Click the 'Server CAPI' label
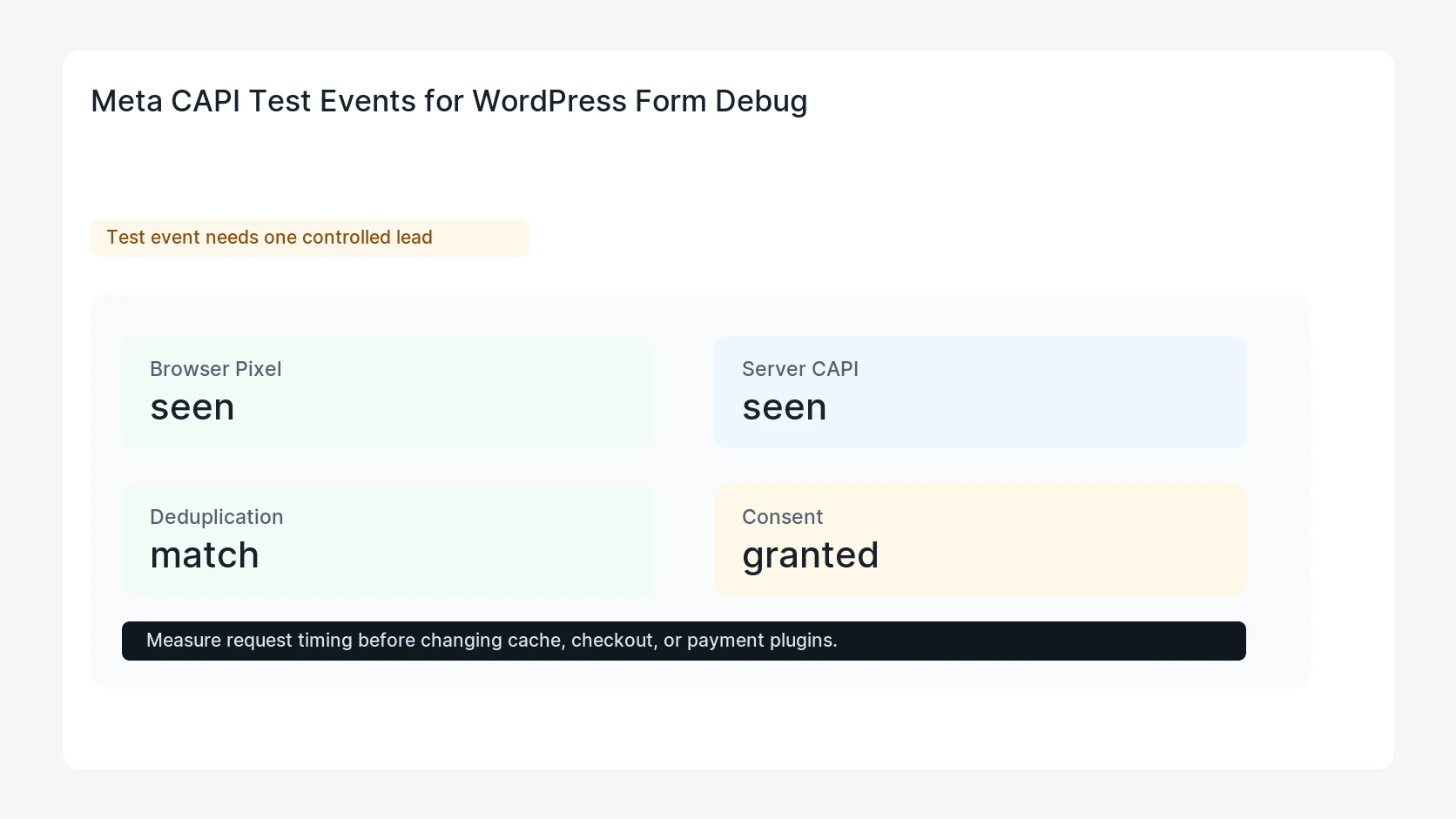This screenshot has width=1456, height=819. tap(800, 369)
